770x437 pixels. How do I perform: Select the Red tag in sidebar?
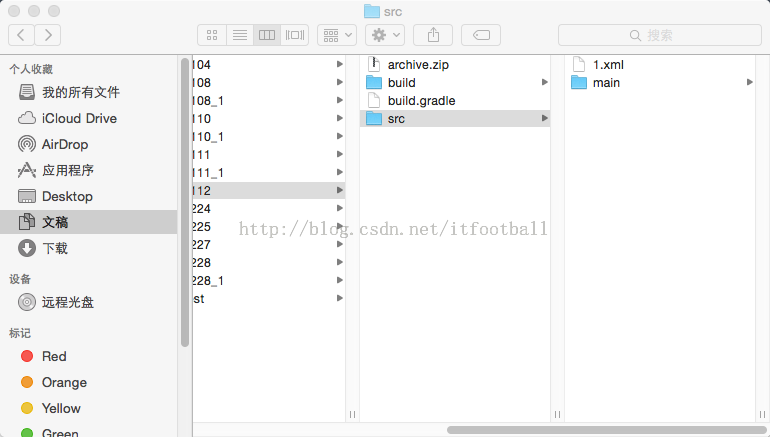[x=54, y=356]
